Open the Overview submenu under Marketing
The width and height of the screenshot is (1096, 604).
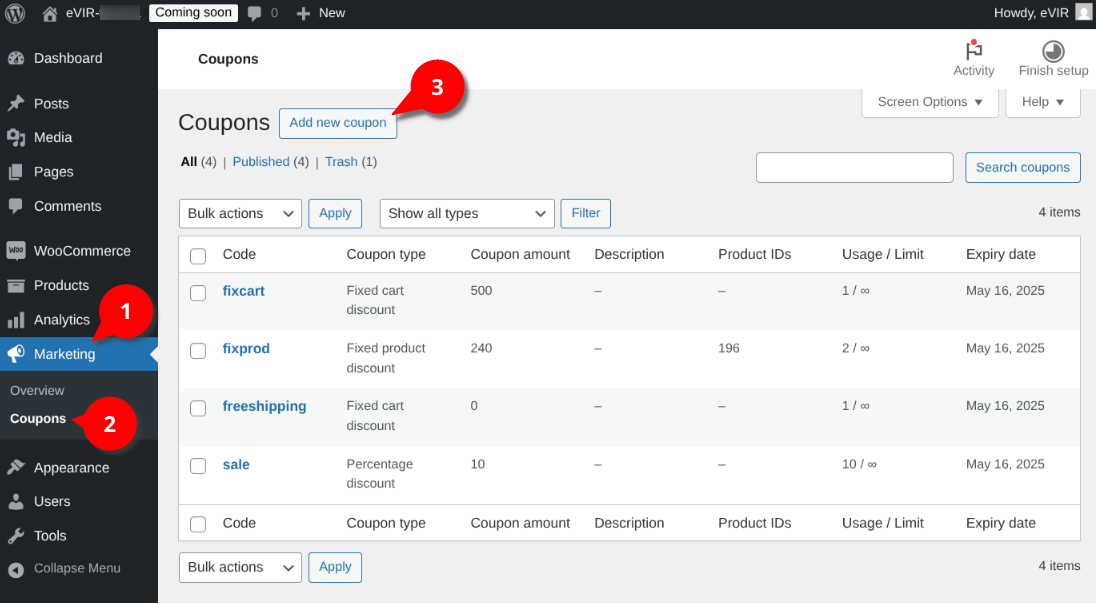[37, 391]
